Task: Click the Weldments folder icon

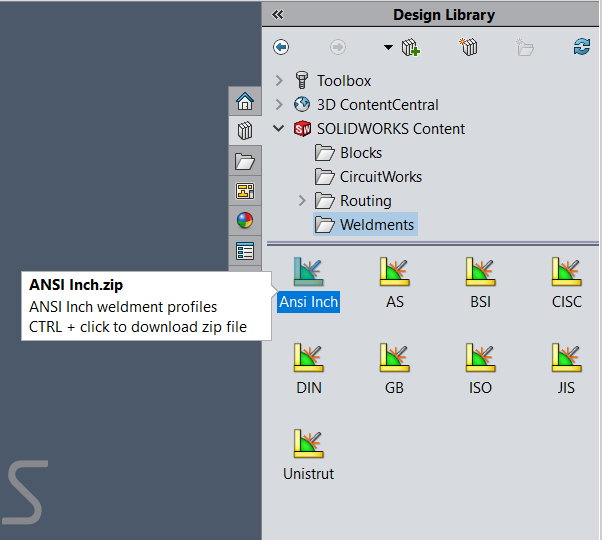Action: click(325, 225)
